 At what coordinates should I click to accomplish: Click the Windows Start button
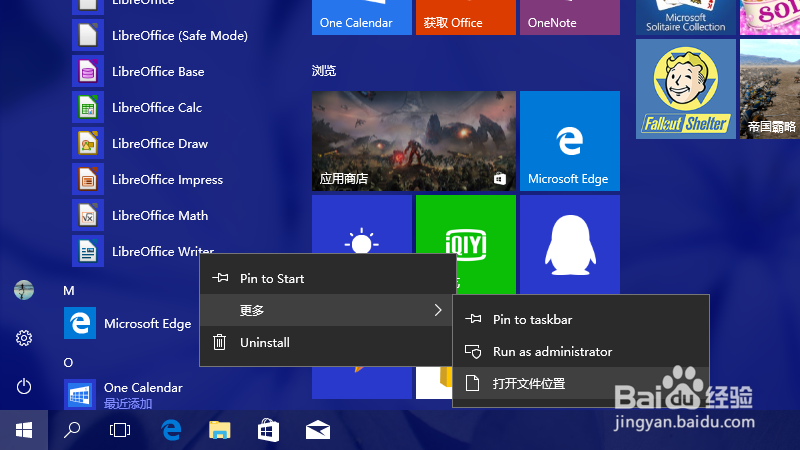(x=24, y=430)
